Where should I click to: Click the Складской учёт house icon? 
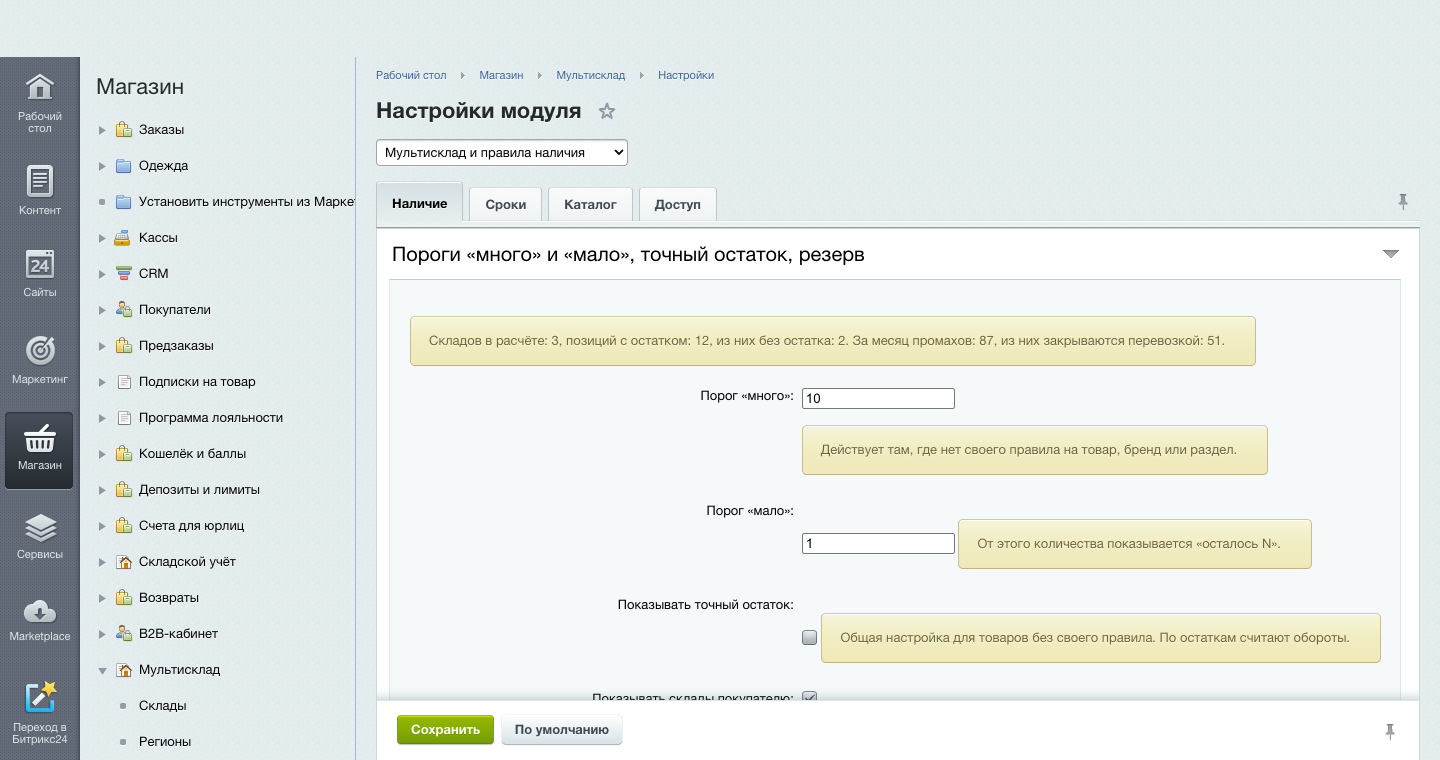pyautogui.click(x=123, y=562)
